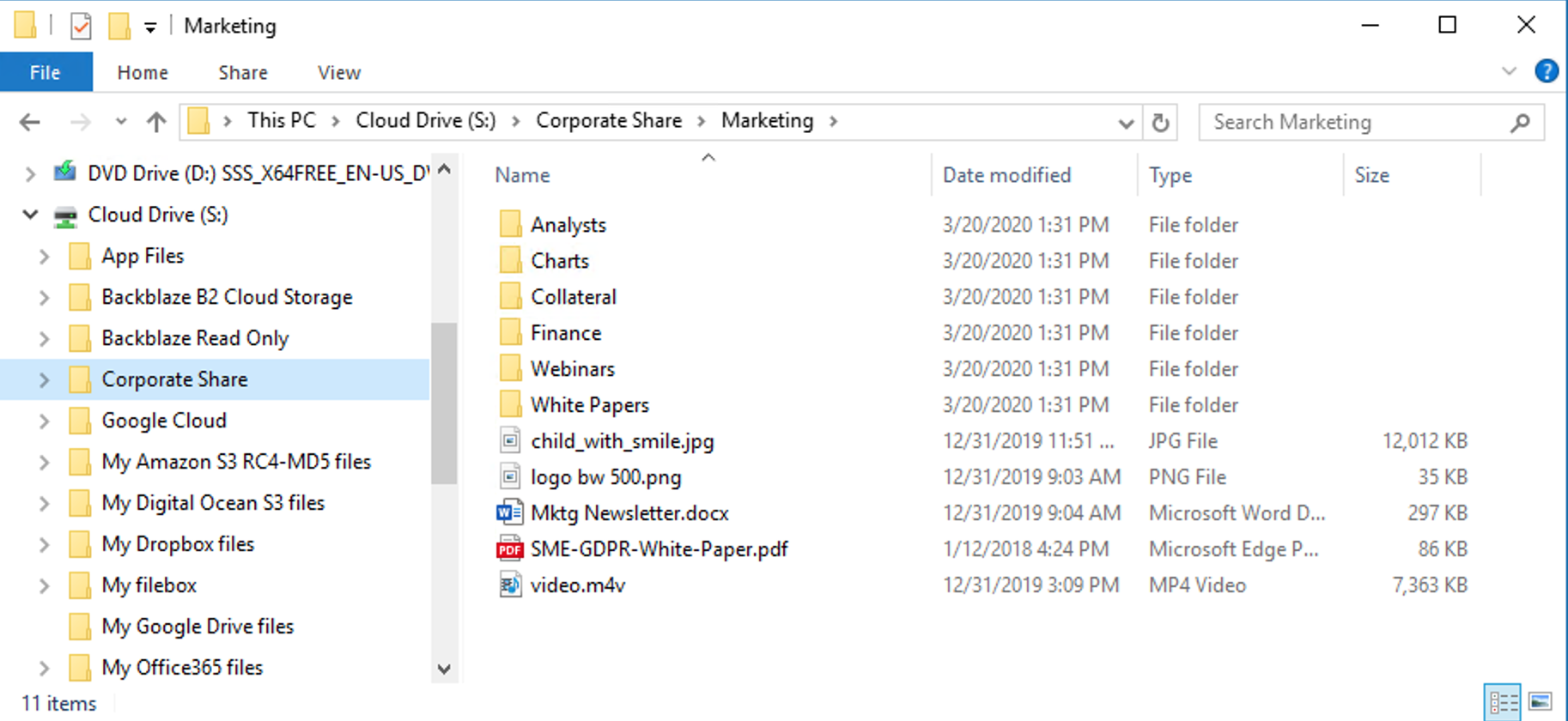
Task: Open the address bar history dropdown
Action: 1126,124
